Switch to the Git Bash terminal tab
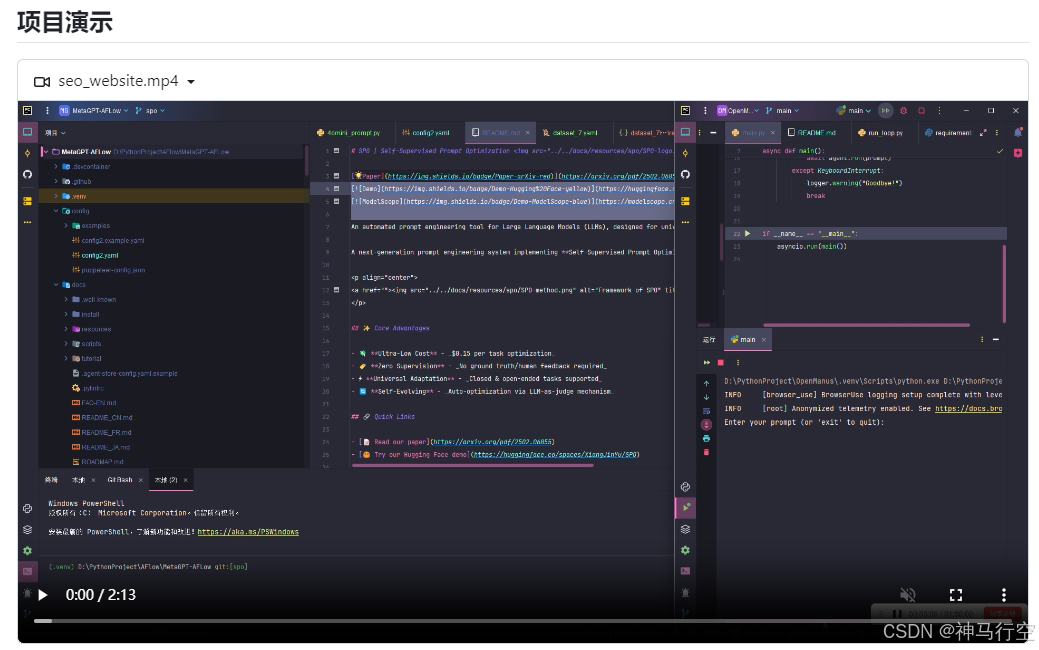The image size is (1039, 650). 120,480
